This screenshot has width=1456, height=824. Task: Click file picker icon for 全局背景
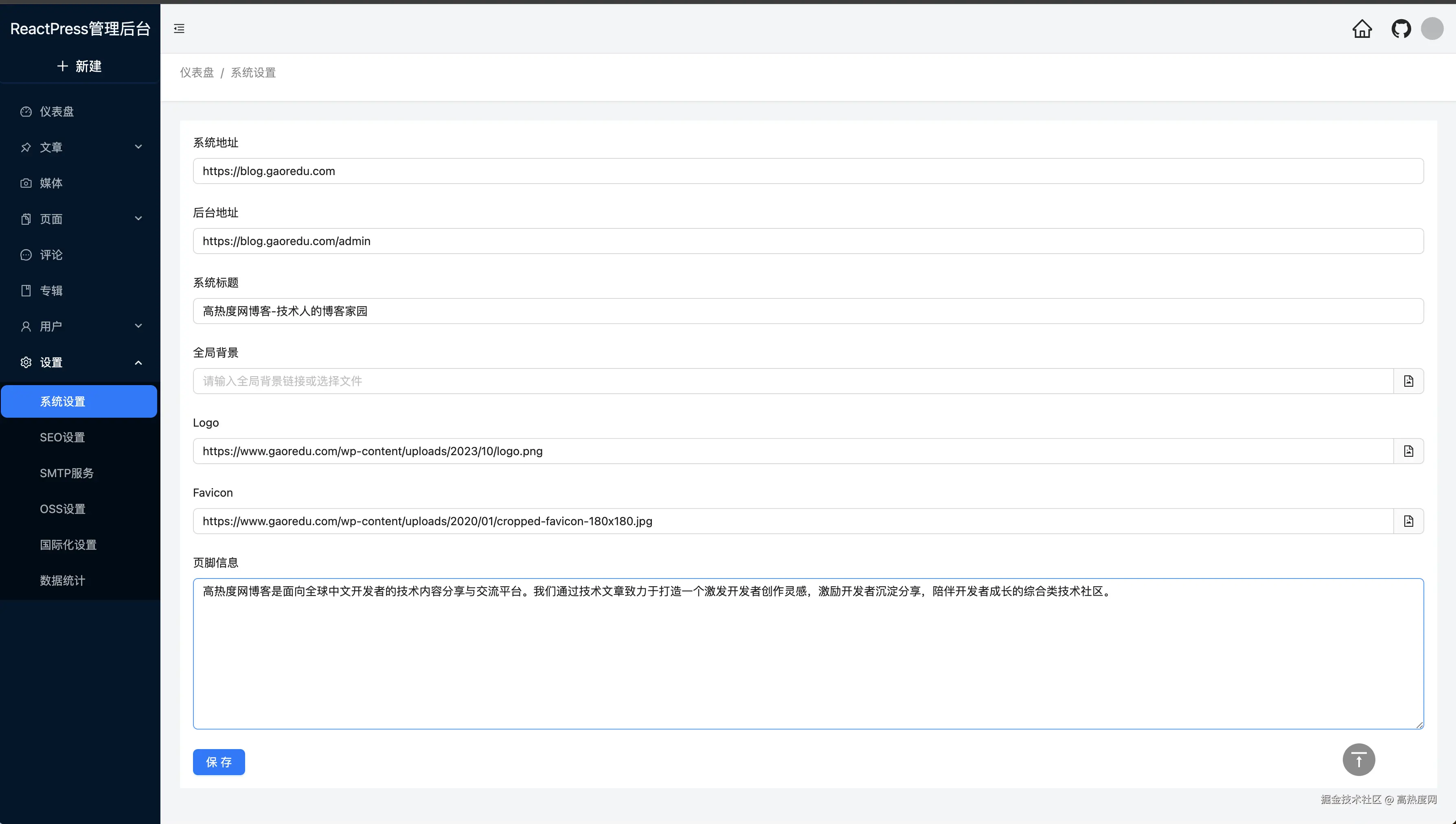1408,381
